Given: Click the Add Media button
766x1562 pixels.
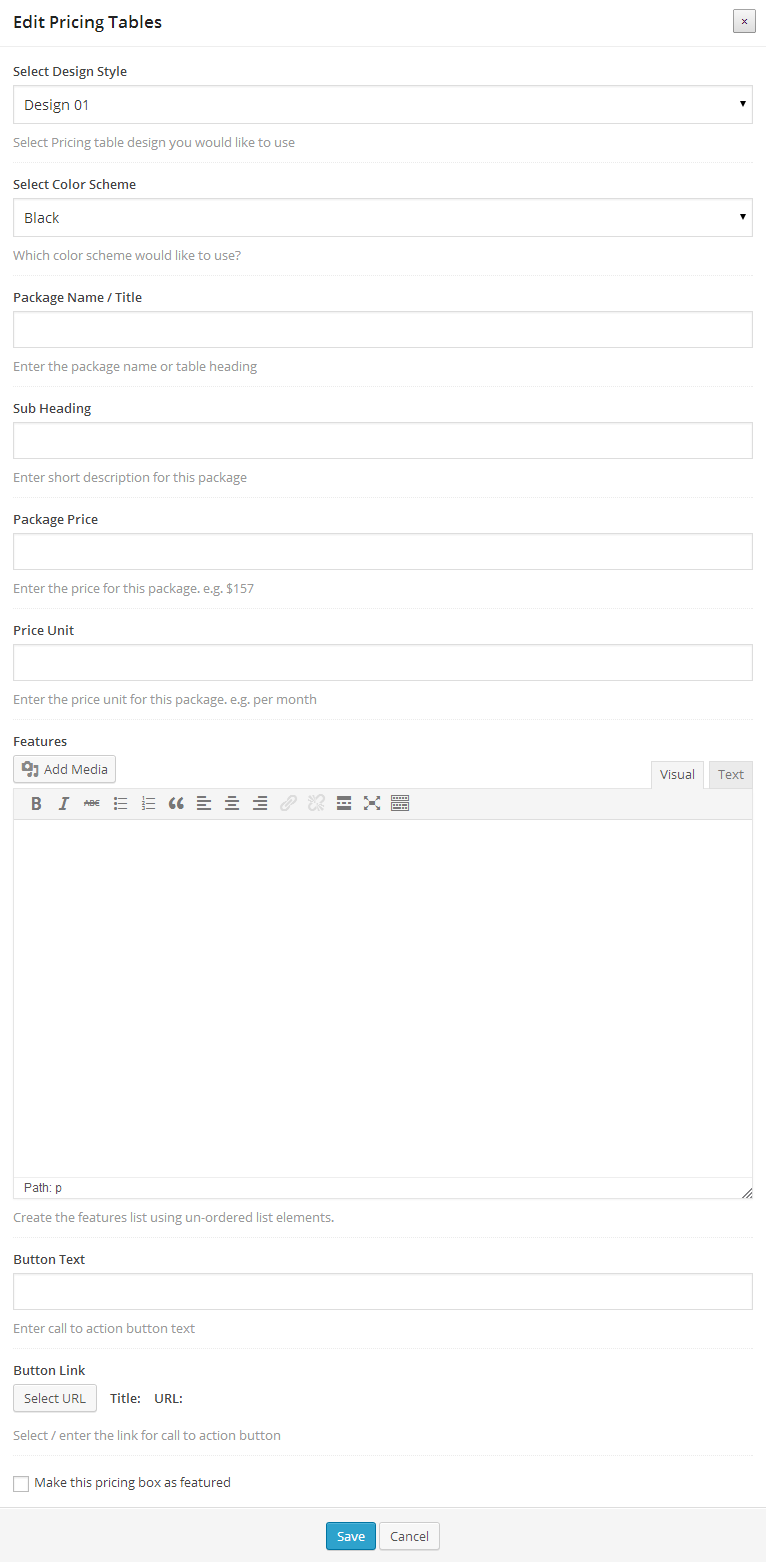Looking at the screenshot, I should click(65, 769).
